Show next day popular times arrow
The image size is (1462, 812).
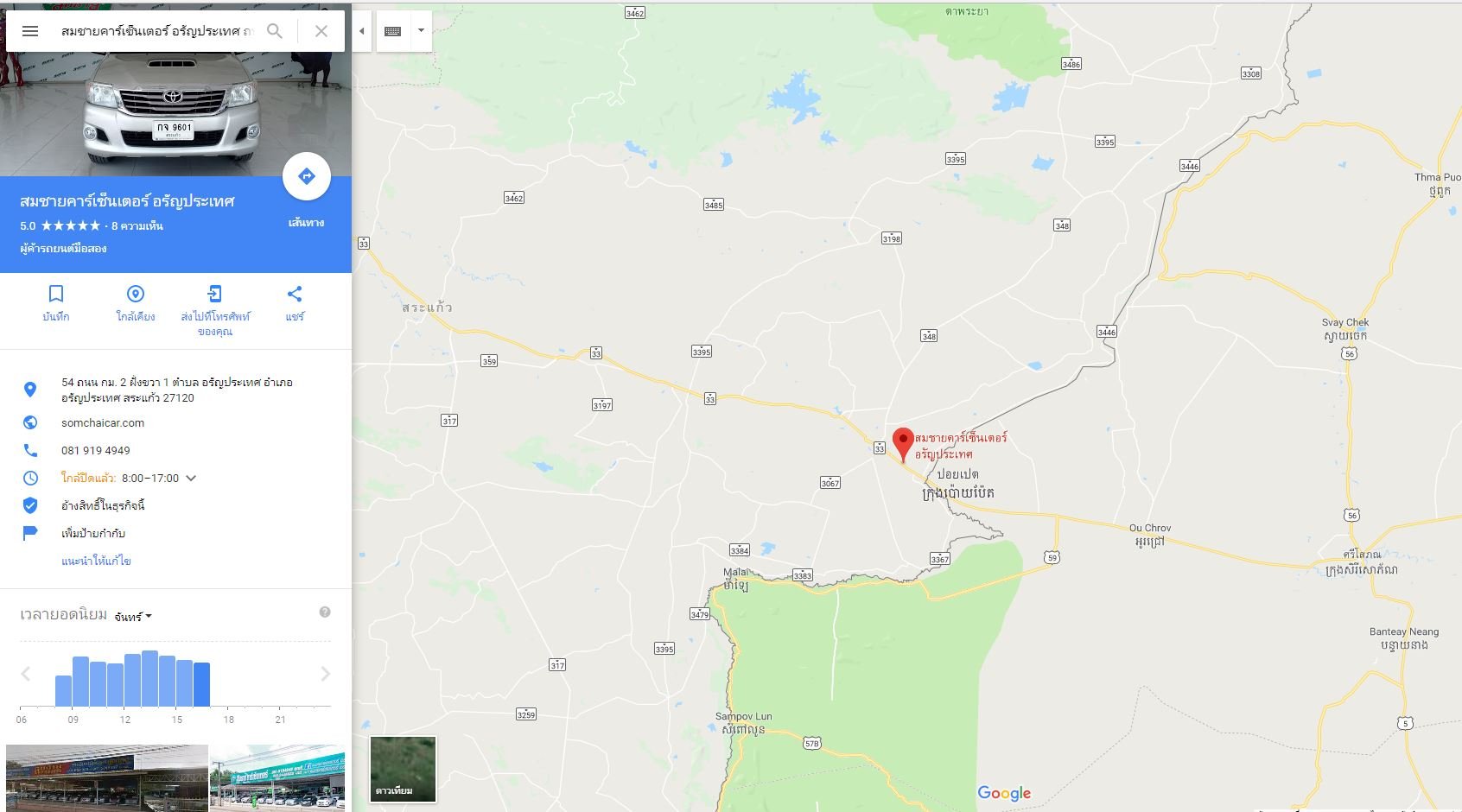tap(326, 674)
